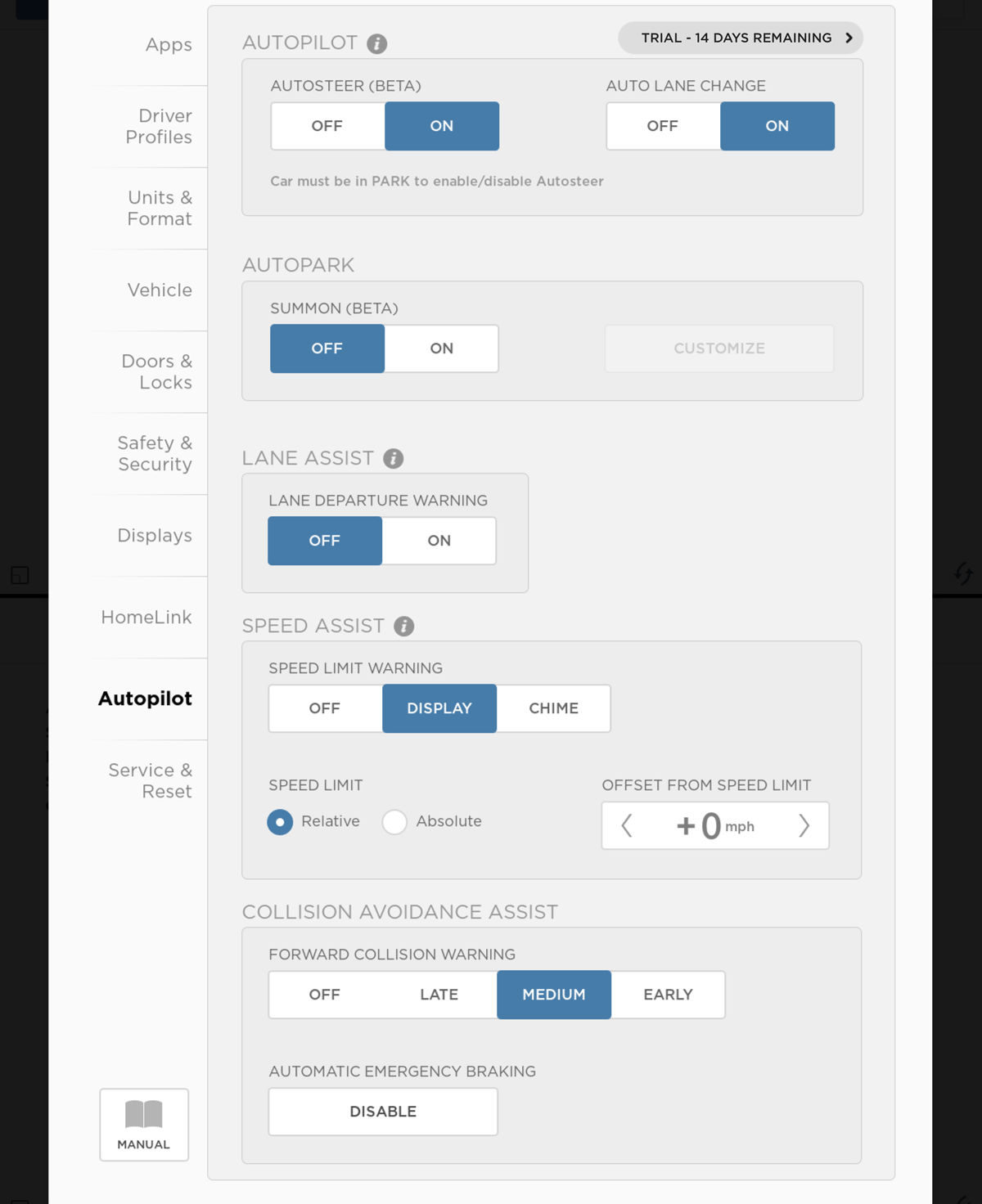Decrease speed limit offset with left arrow
982x1204 pixels.
click(627, 825)
